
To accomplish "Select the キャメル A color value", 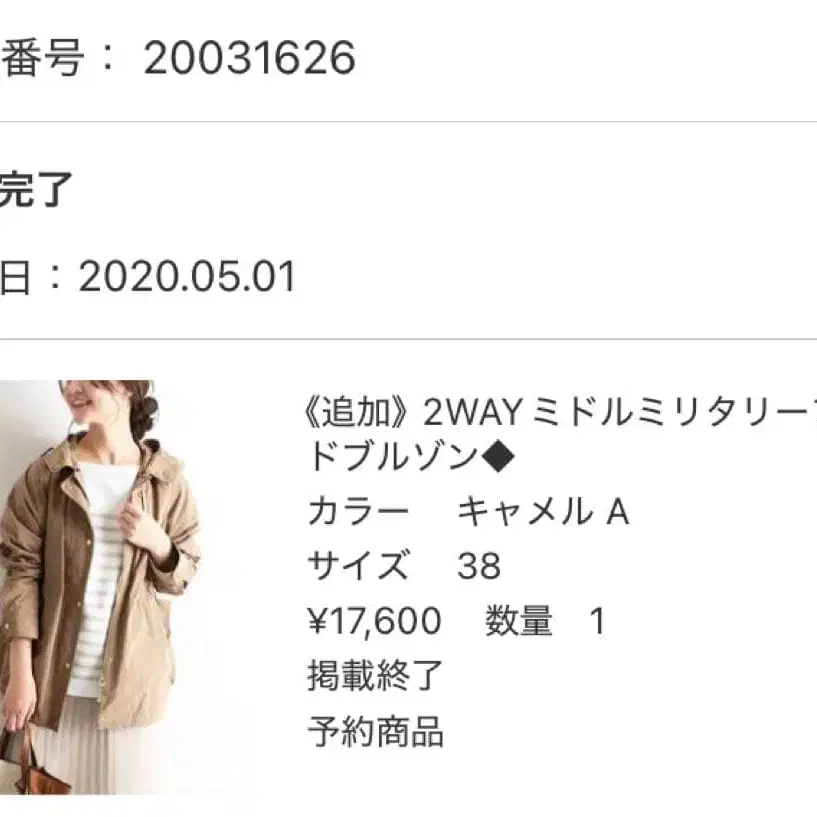I will click(543, 512).
